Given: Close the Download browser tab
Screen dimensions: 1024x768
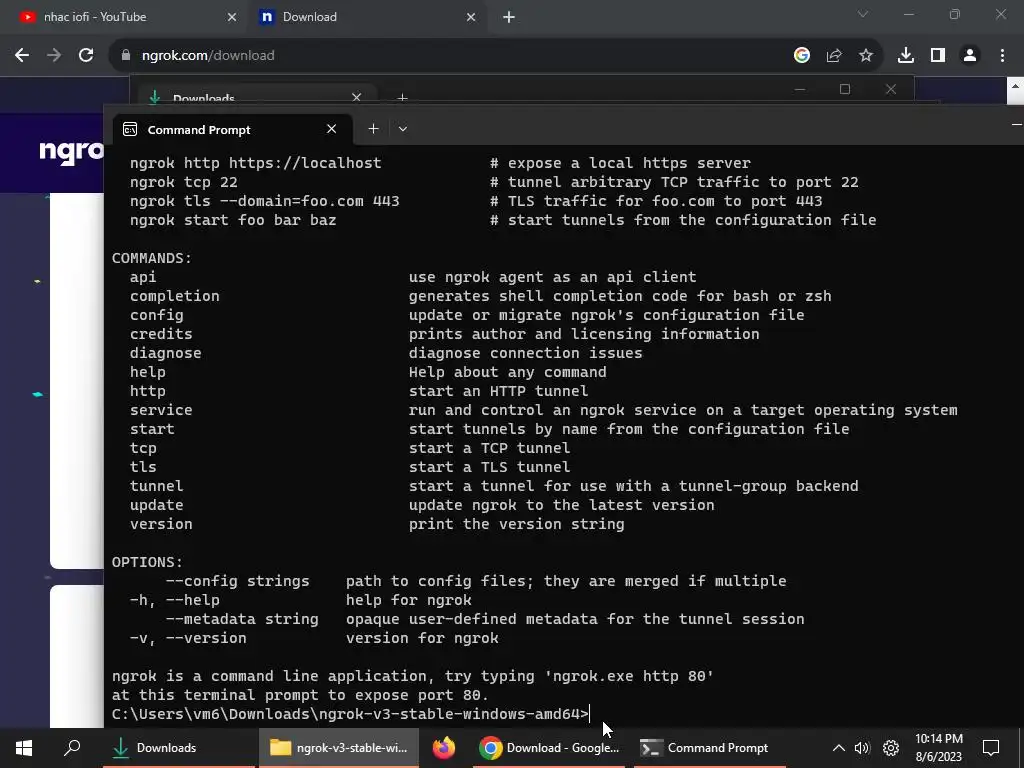Looking at the screenshot, I should pos(471,17).
